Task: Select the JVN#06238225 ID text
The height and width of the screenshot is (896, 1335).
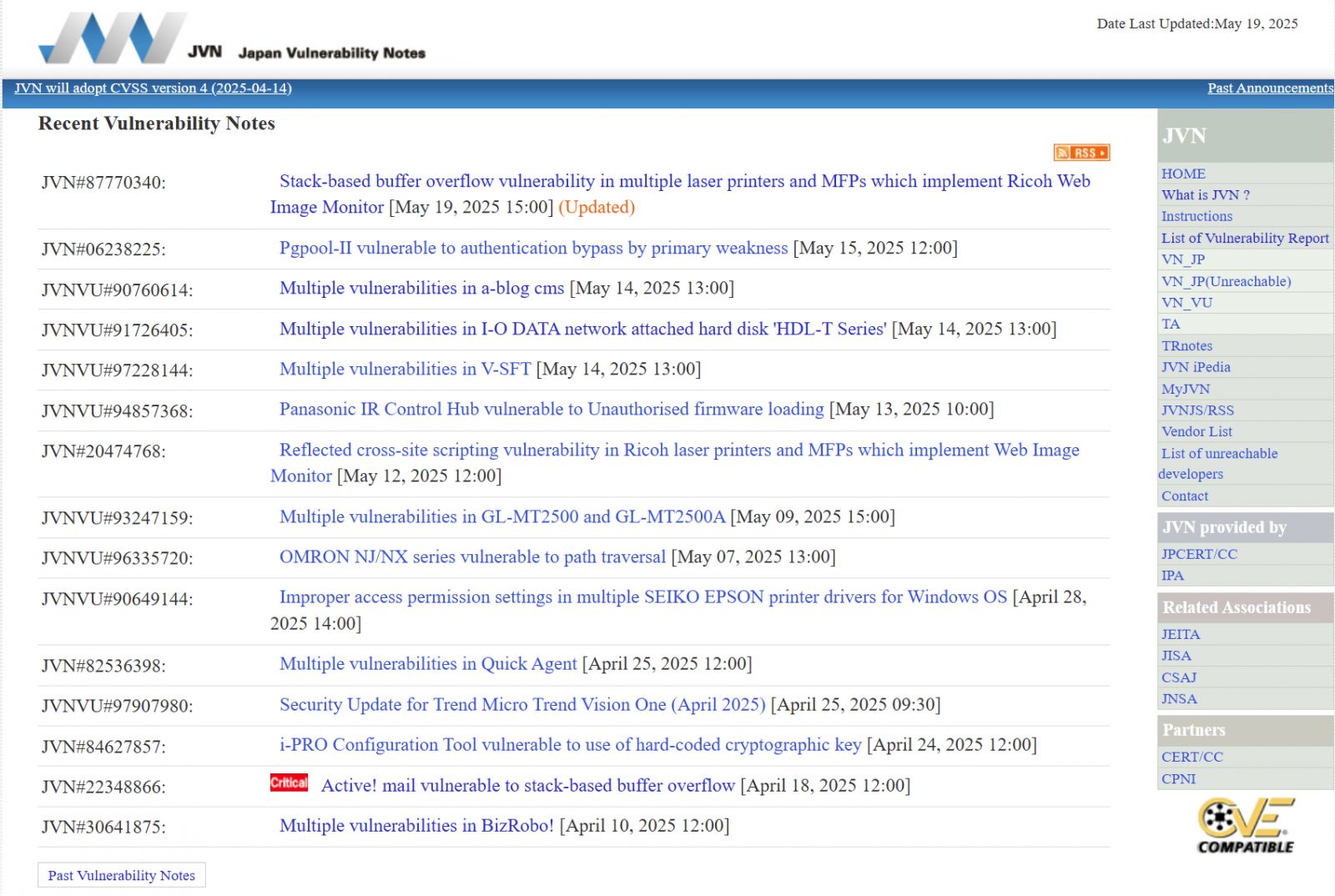Action: (x=103, y=249)
